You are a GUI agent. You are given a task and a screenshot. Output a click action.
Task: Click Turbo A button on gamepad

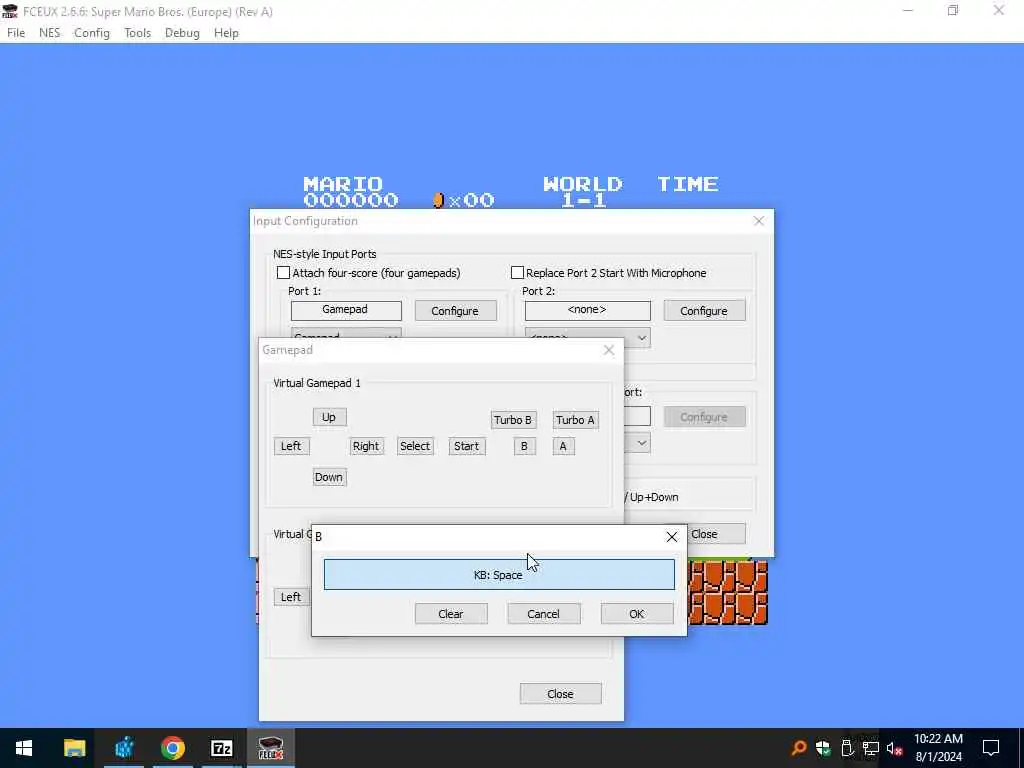tap(575, 420)
